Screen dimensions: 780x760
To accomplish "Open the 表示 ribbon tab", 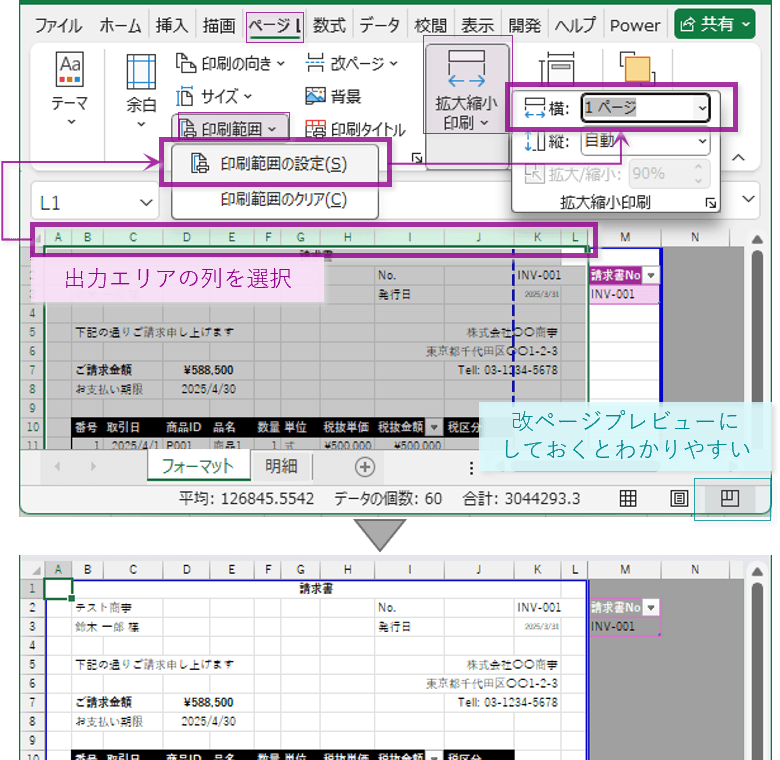I will point(477,25).
